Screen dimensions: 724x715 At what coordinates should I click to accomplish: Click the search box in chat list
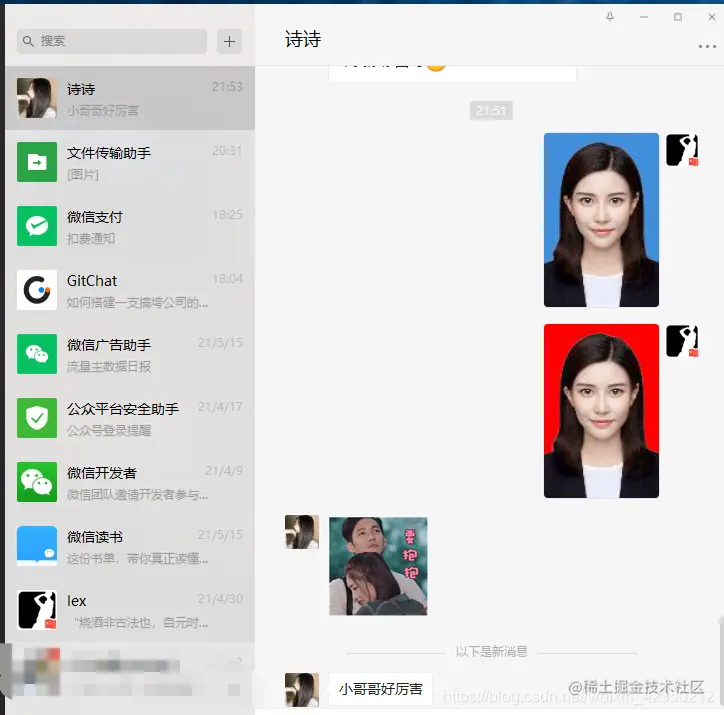[x=112, y=41]
